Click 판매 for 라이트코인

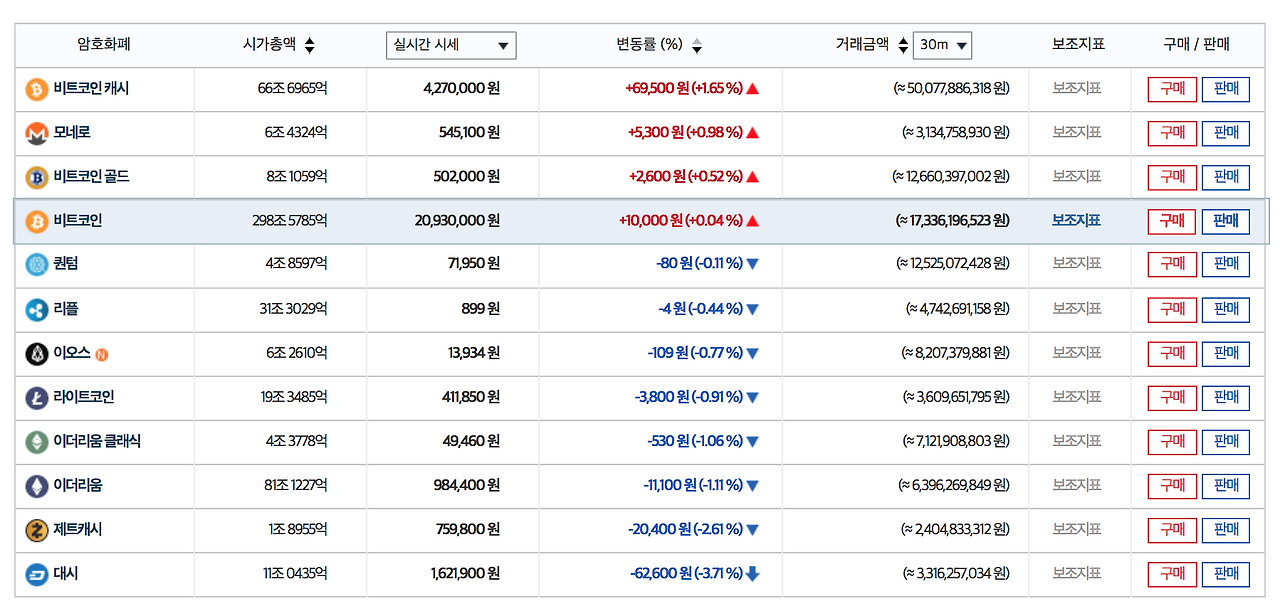point(1226,397)
